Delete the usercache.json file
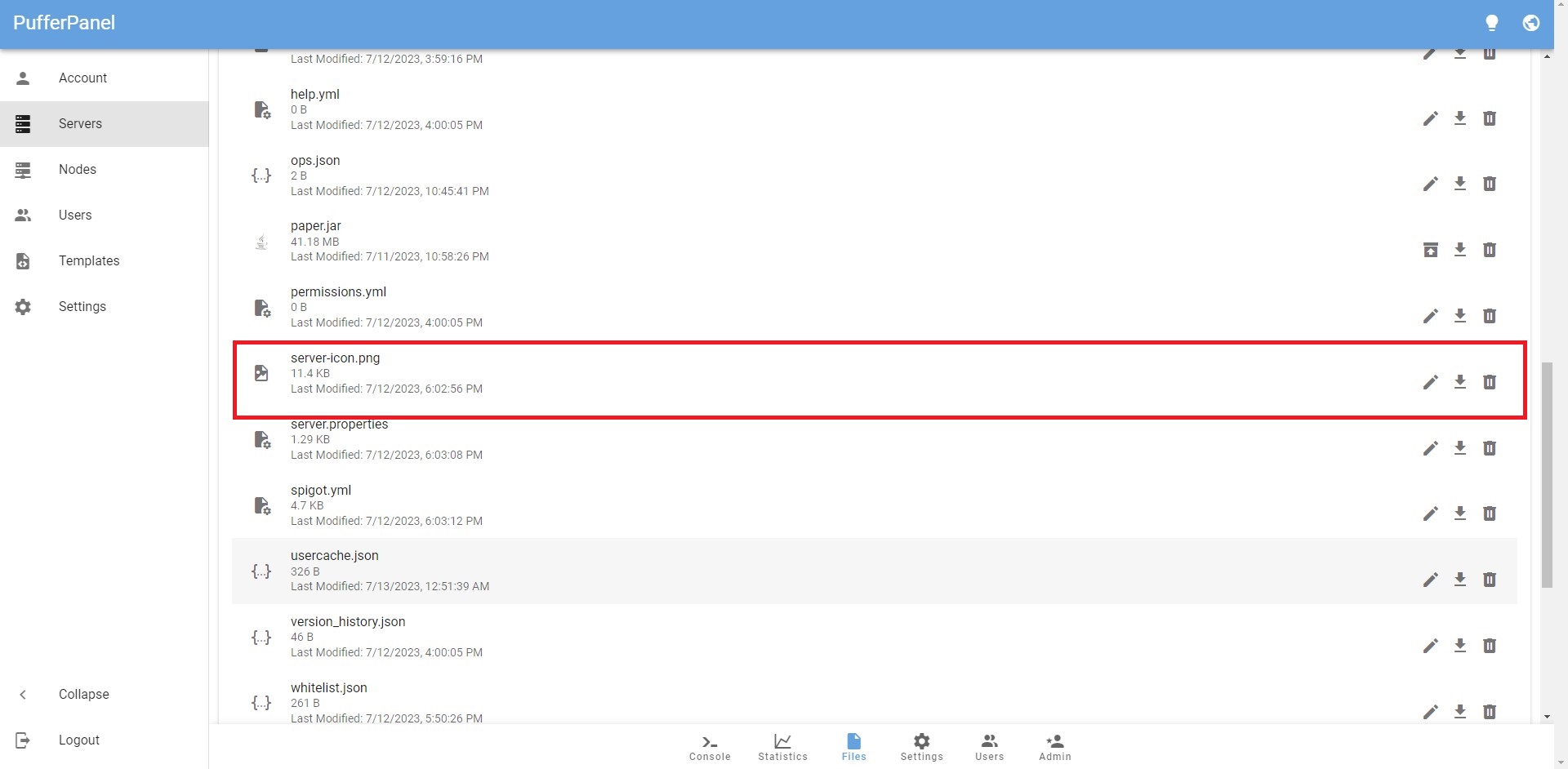The image size is (1568, 769). 1489,580
